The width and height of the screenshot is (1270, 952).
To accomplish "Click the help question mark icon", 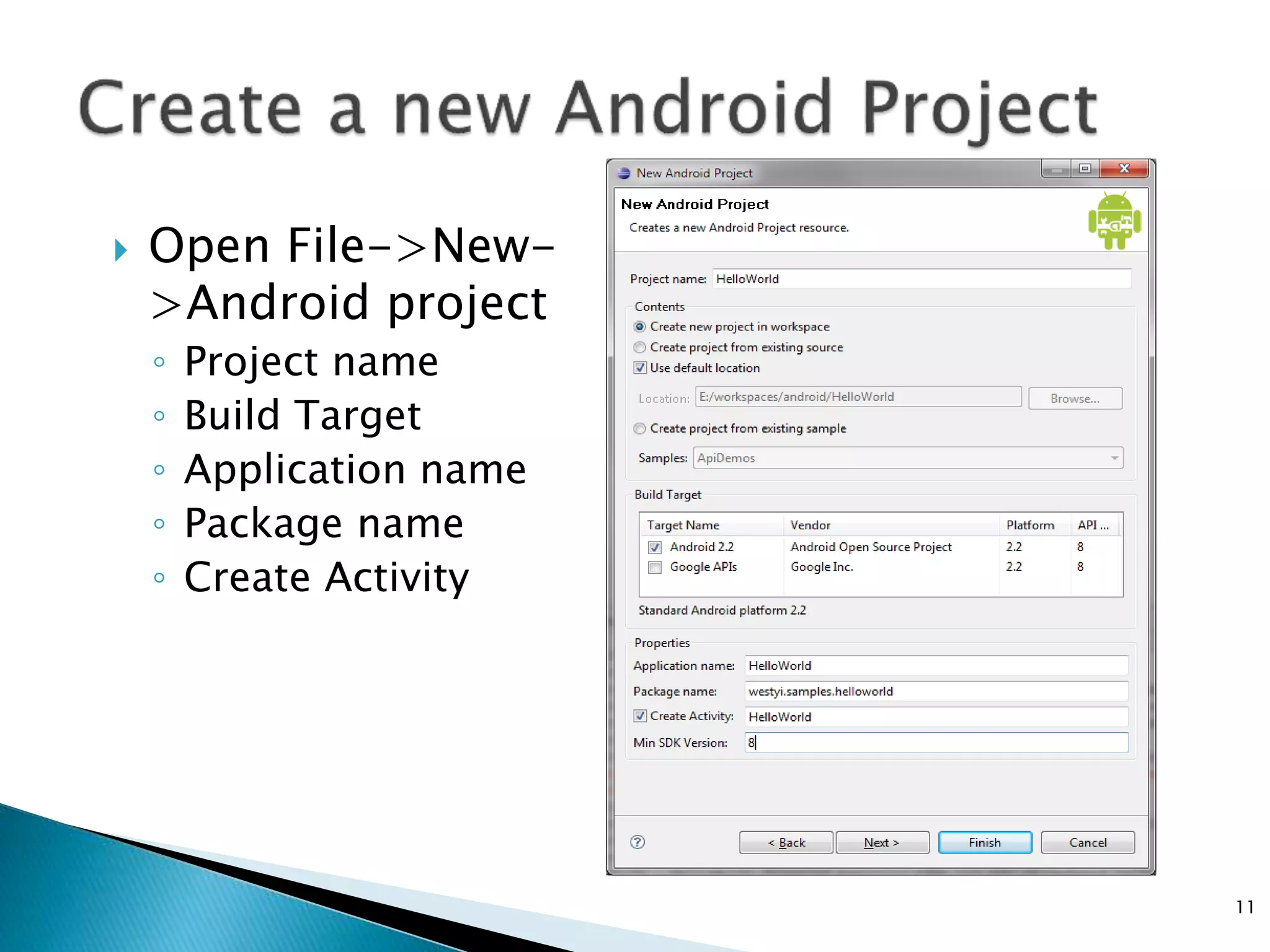I will click(x=637, y=842).
